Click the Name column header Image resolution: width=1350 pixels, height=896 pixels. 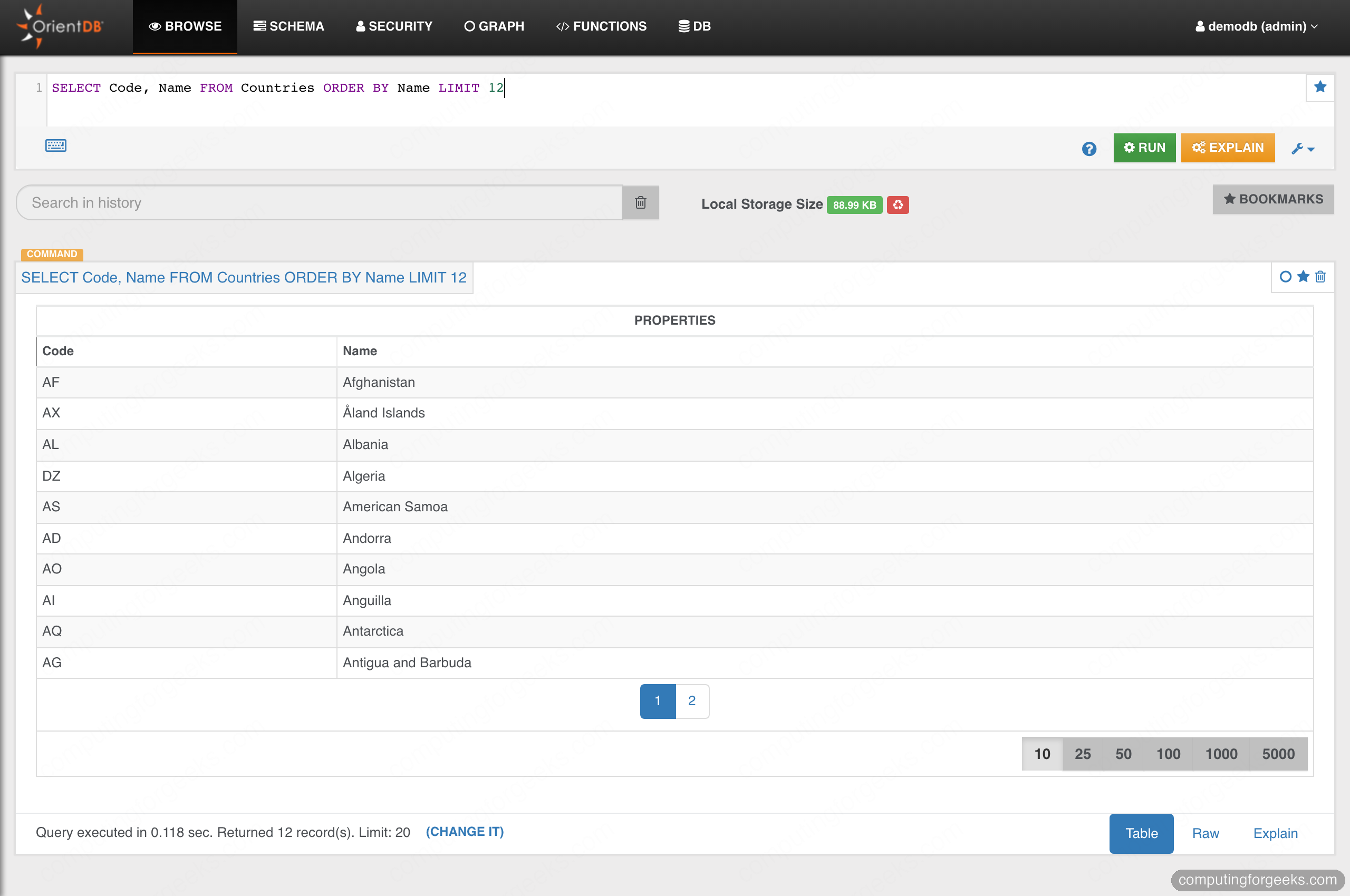[825, 351]
